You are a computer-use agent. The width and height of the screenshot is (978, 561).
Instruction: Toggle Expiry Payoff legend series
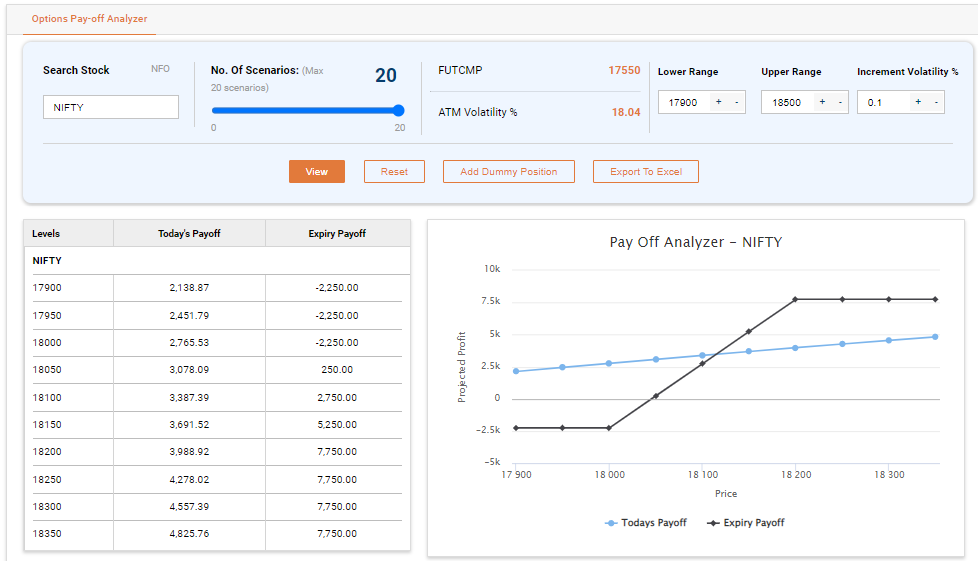pos(746,523)
